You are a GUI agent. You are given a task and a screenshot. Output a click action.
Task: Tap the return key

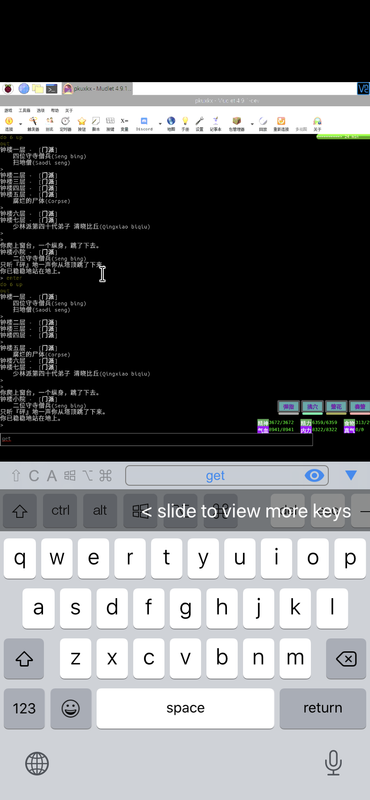pyautogui.click(x=323, y=708)
